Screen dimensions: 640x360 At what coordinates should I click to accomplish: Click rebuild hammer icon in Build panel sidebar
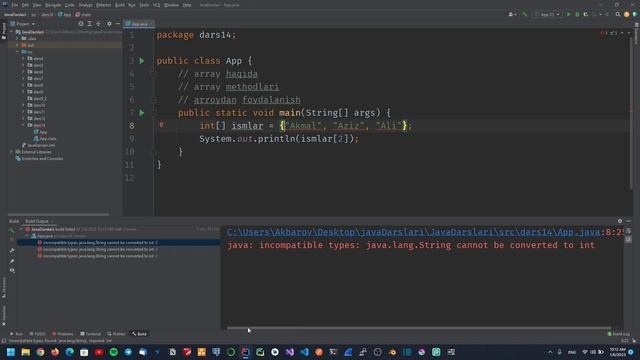click(12, 231)
